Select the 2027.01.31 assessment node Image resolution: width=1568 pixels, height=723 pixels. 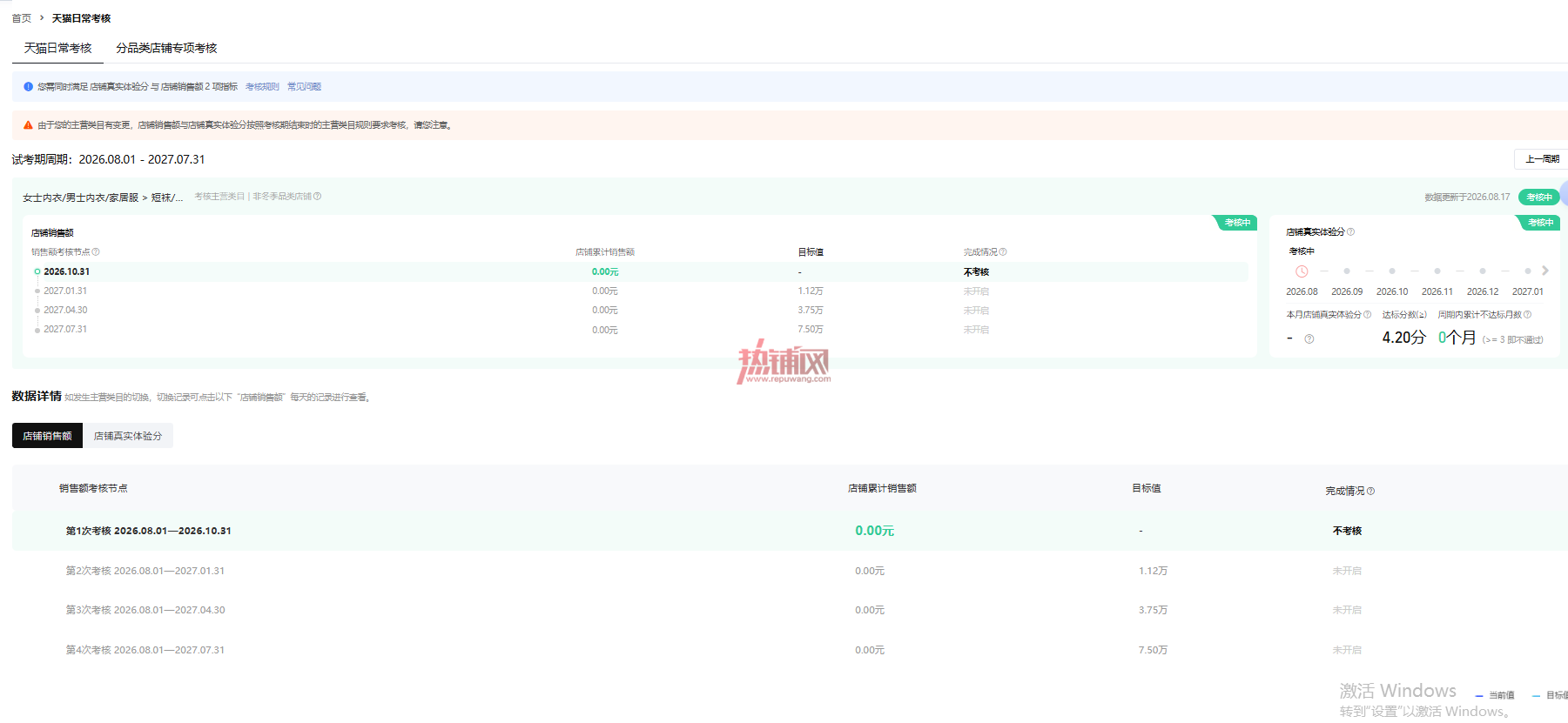65,291
